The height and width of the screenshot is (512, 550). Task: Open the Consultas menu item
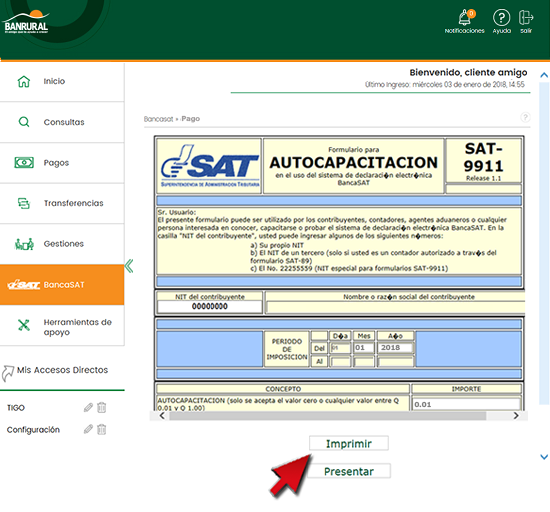[62, 122]
